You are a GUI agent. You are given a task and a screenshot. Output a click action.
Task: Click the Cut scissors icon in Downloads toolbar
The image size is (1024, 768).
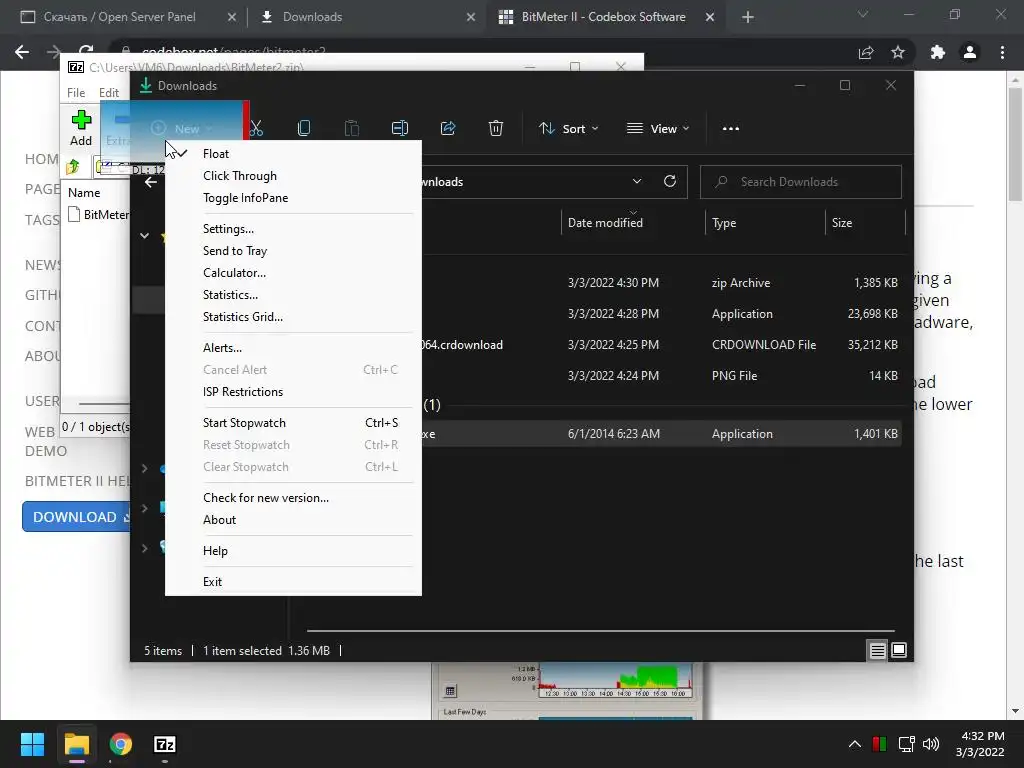click(x=256, y=129)
